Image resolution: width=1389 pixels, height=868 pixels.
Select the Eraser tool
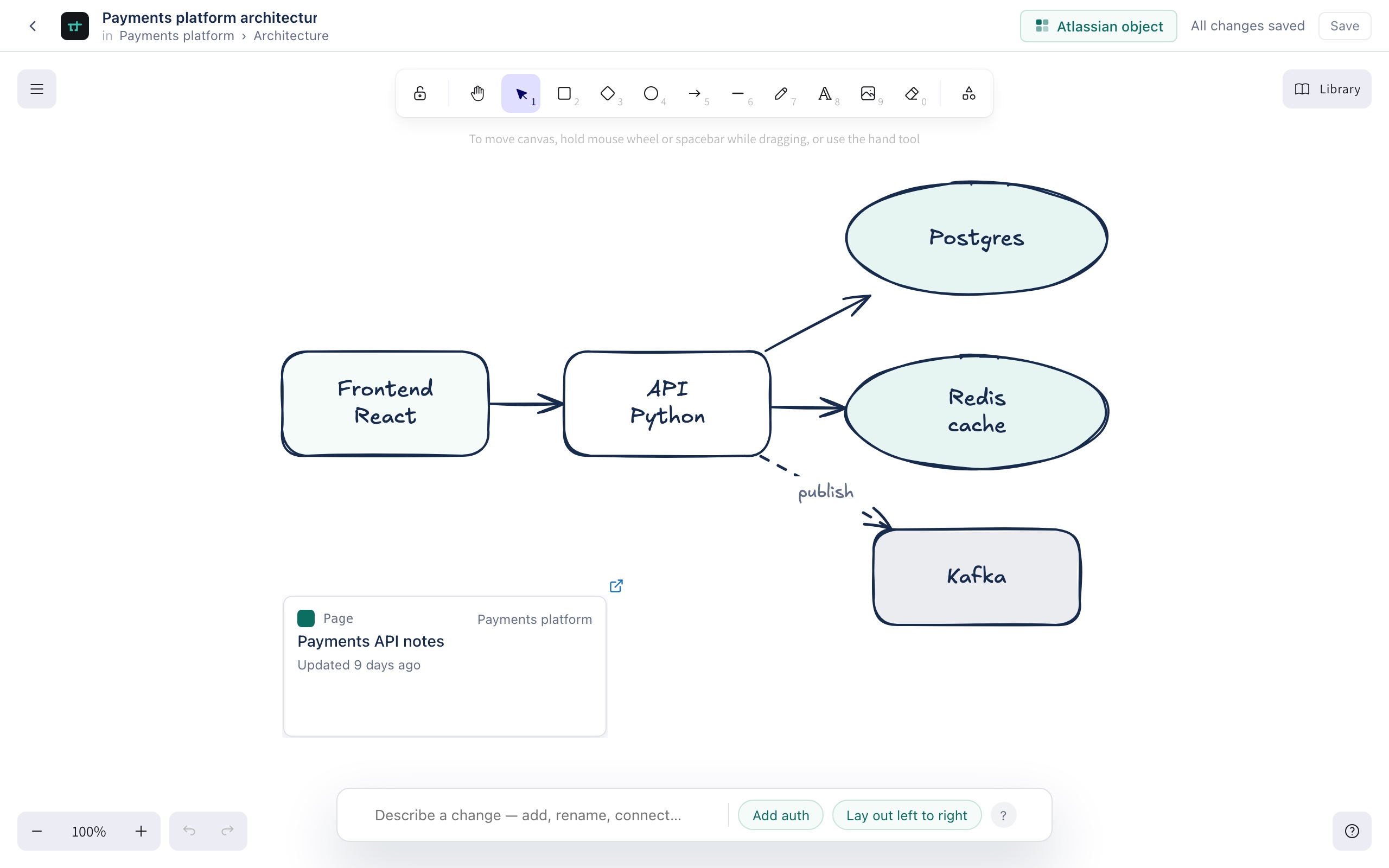(912, 93)
